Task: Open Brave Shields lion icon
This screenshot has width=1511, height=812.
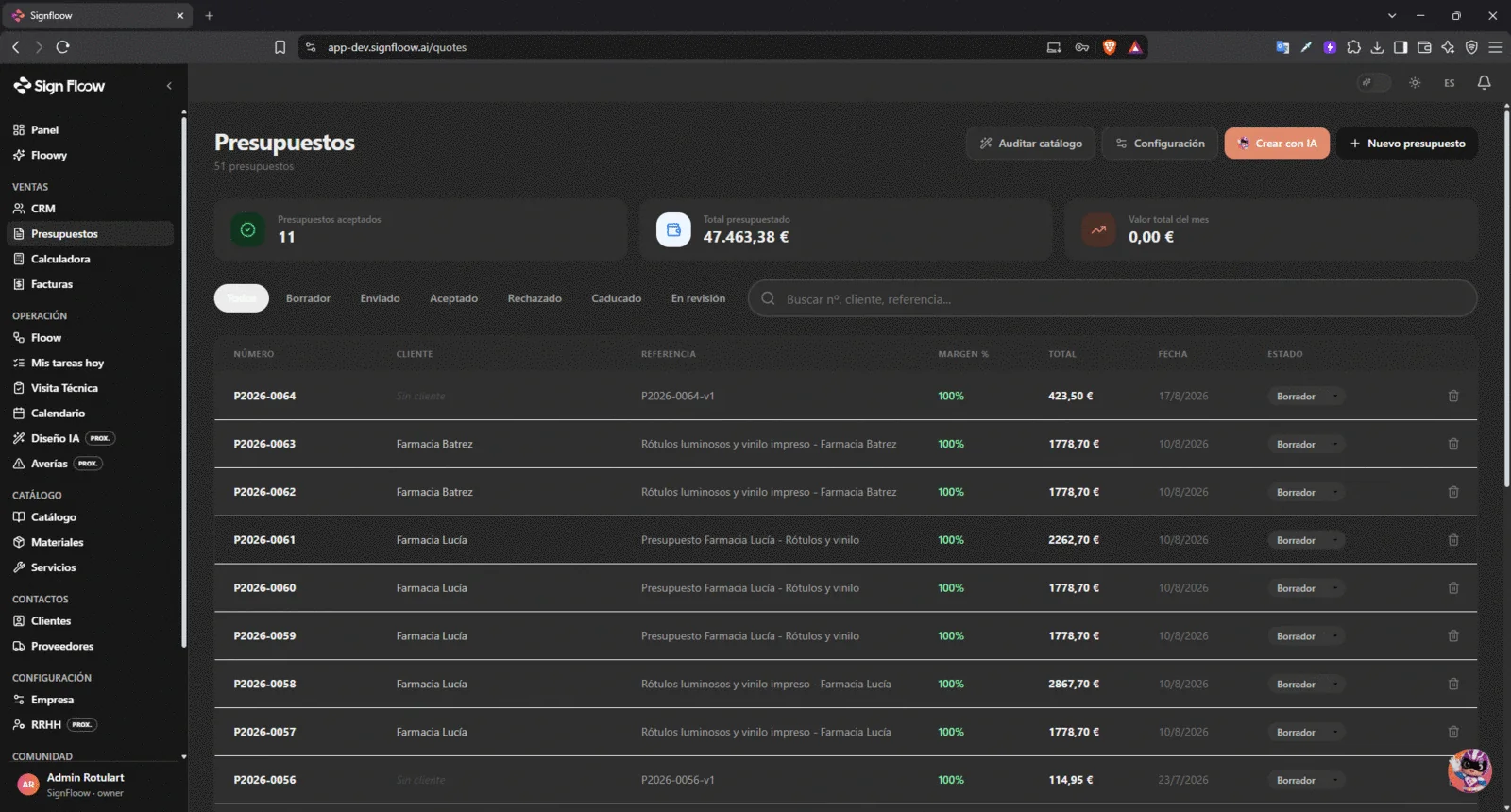Action: tap(1110, 47)
